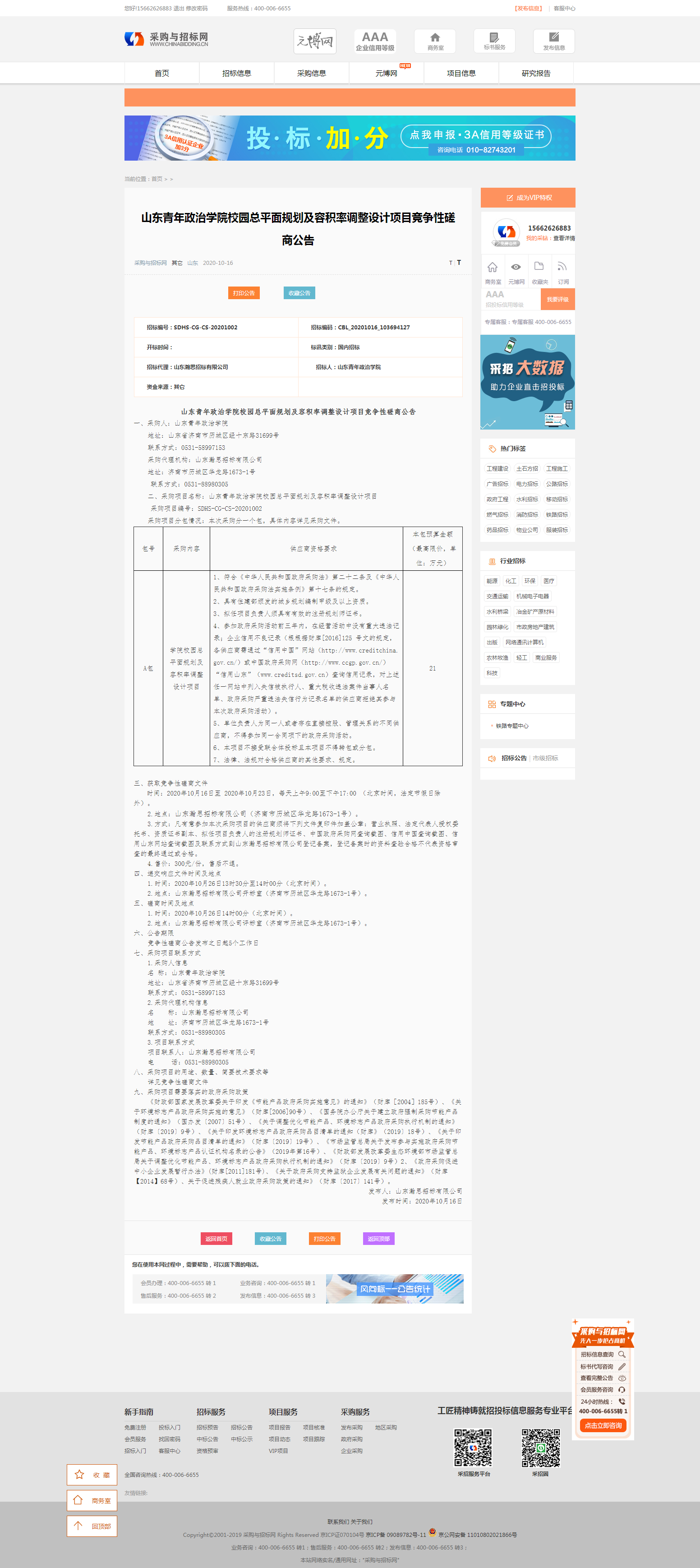
Task: Open the 招标信息 navigation tab
Action: pos(236,73)
